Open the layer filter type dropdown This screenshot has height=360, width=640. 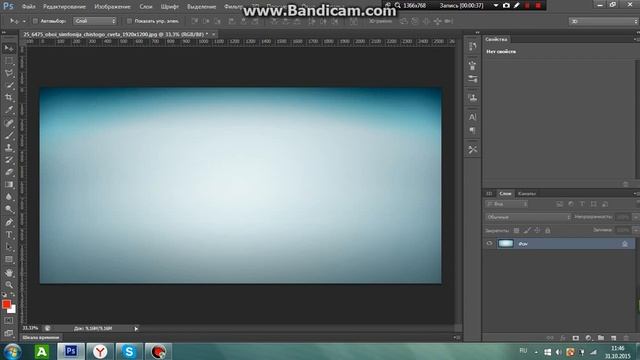click(x=507, y=204)
